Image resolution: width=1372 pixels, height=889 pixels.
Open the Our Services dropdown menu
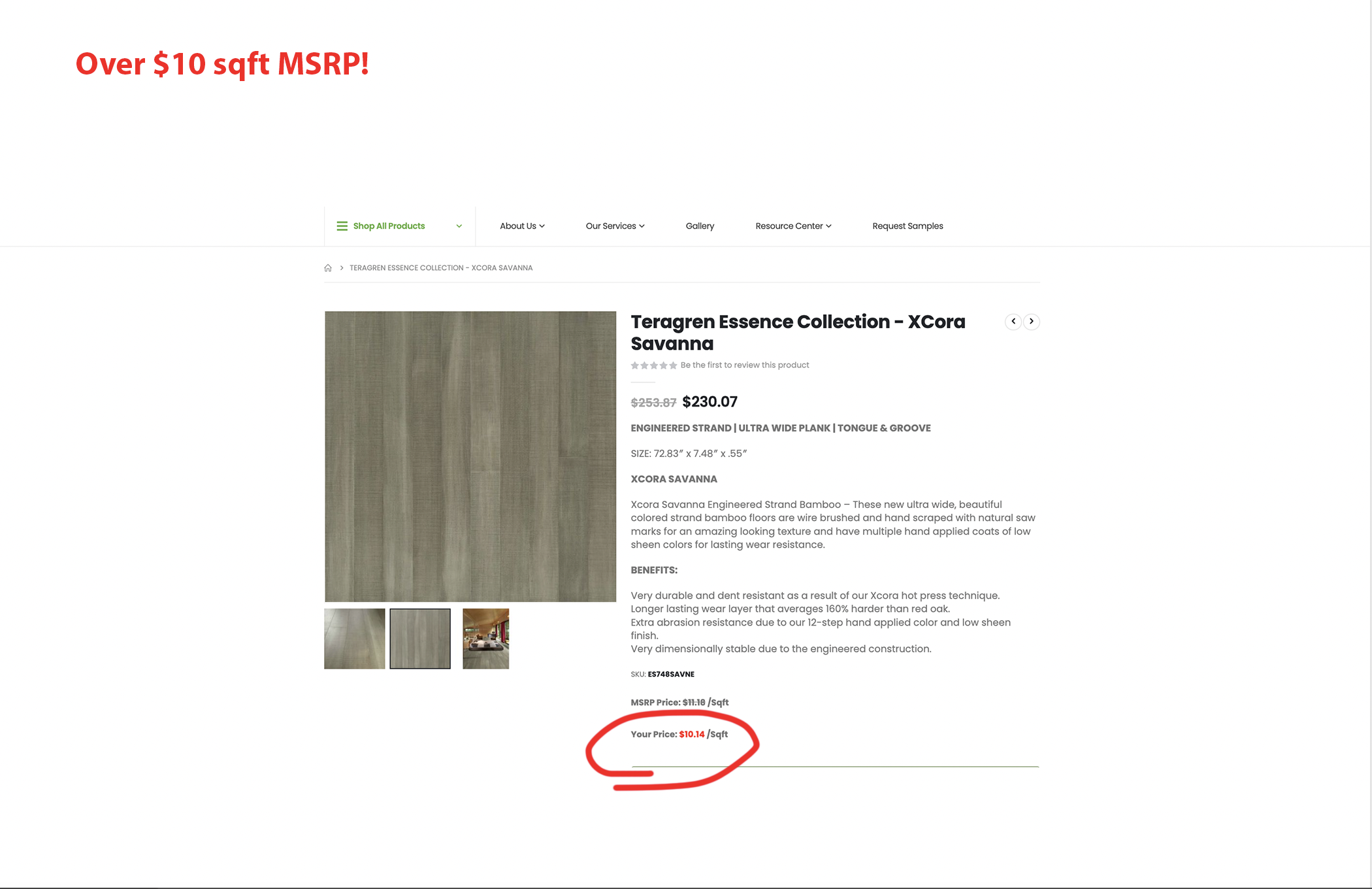615,226
